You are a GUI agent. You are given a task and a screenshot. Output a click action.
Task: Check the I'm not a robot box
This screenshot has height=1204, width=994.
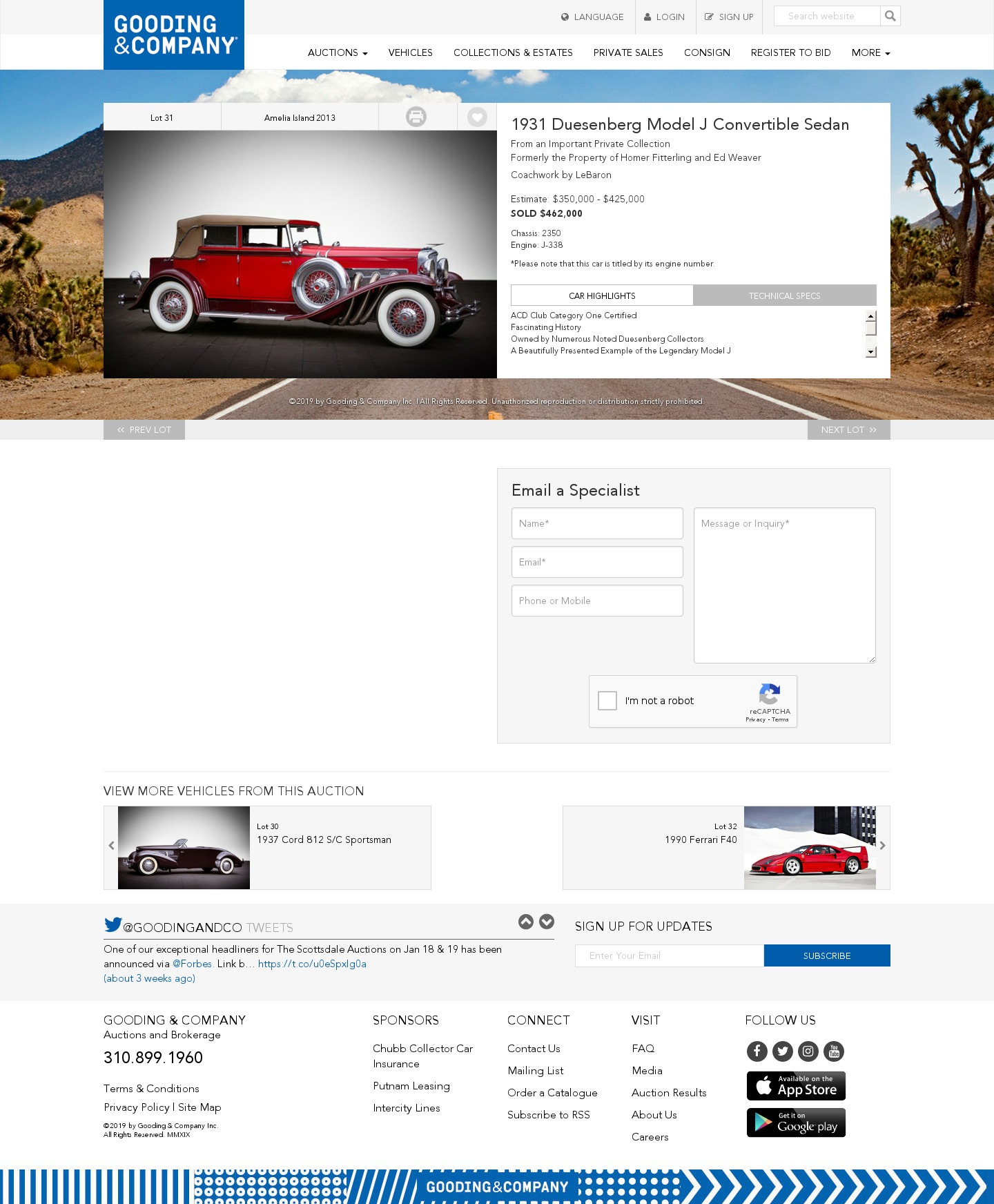[607, 701]
